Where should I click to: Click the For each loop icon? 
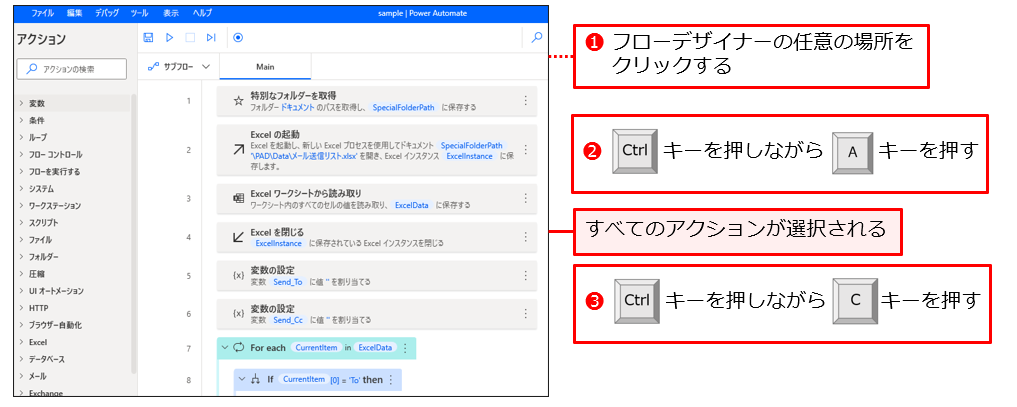[237, 347]
